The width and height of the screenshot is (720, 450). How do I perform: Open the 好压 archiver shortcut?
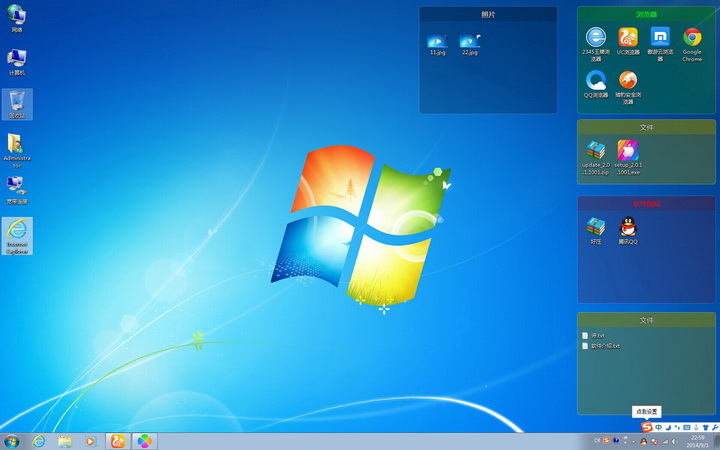click(596, 231)
